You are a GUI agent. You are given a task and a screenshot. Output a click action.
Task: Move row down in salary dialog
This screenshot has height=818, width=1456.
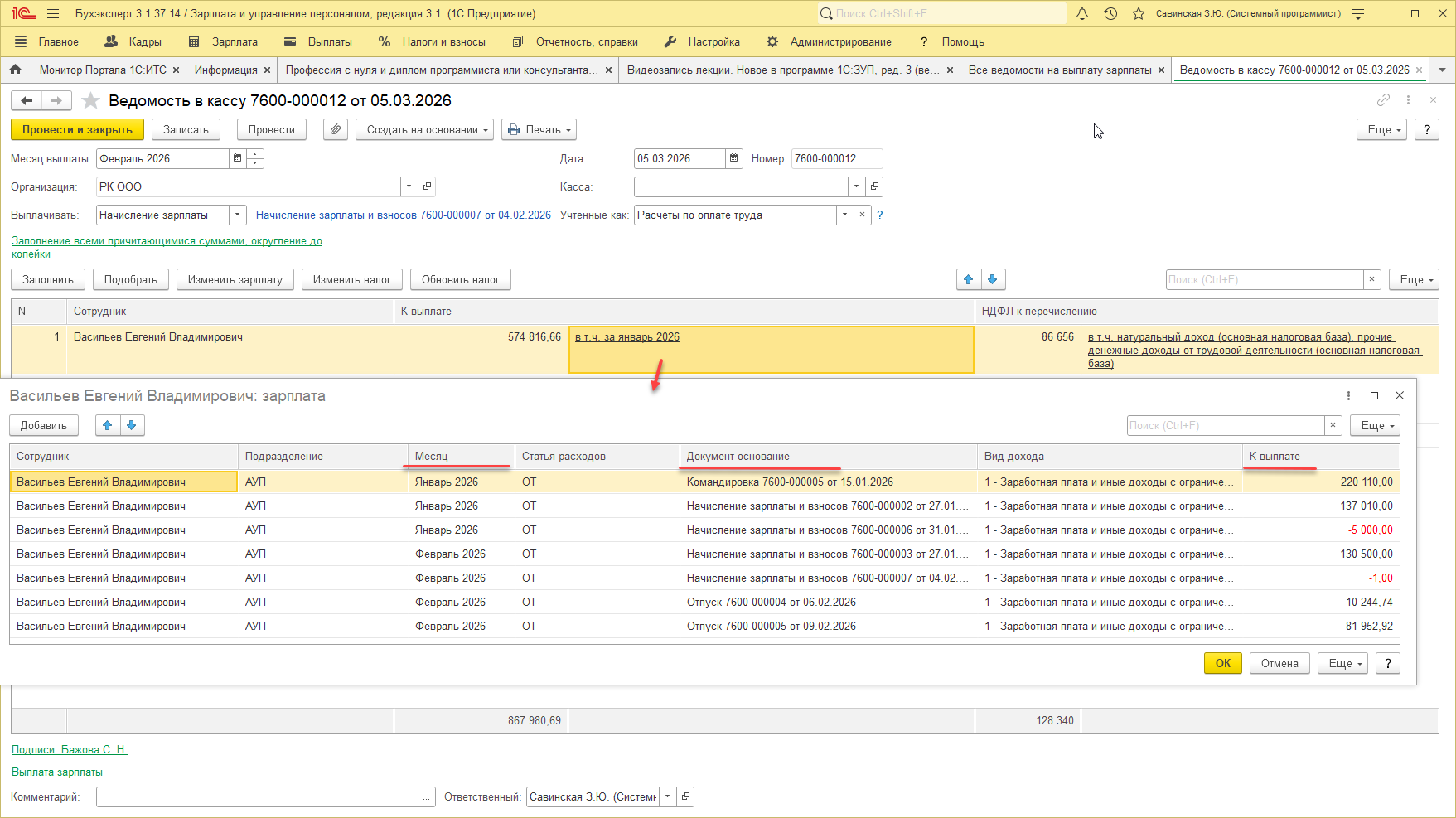(131, 425)
